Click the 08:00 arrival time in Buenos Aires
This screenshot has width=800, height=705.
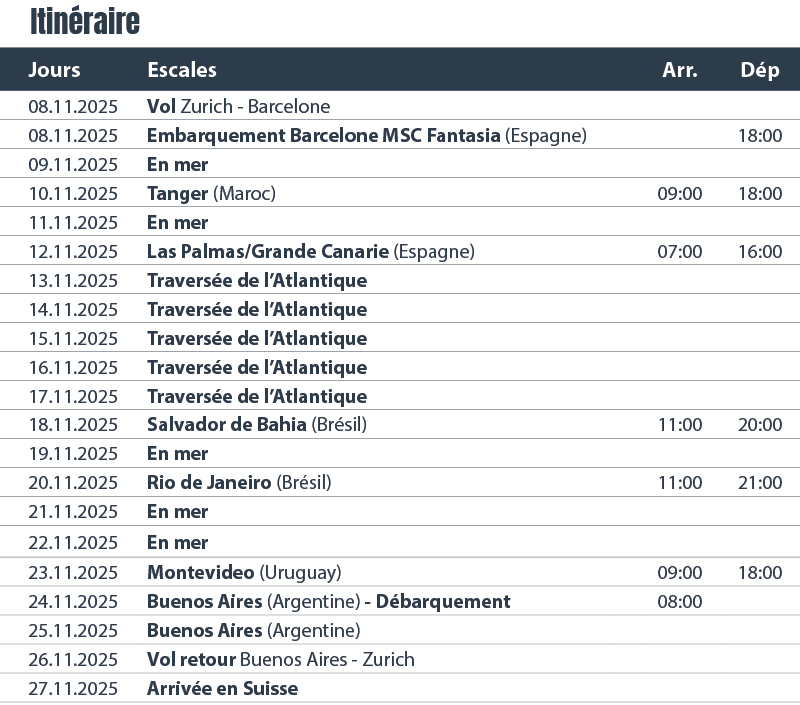(680, 602)
